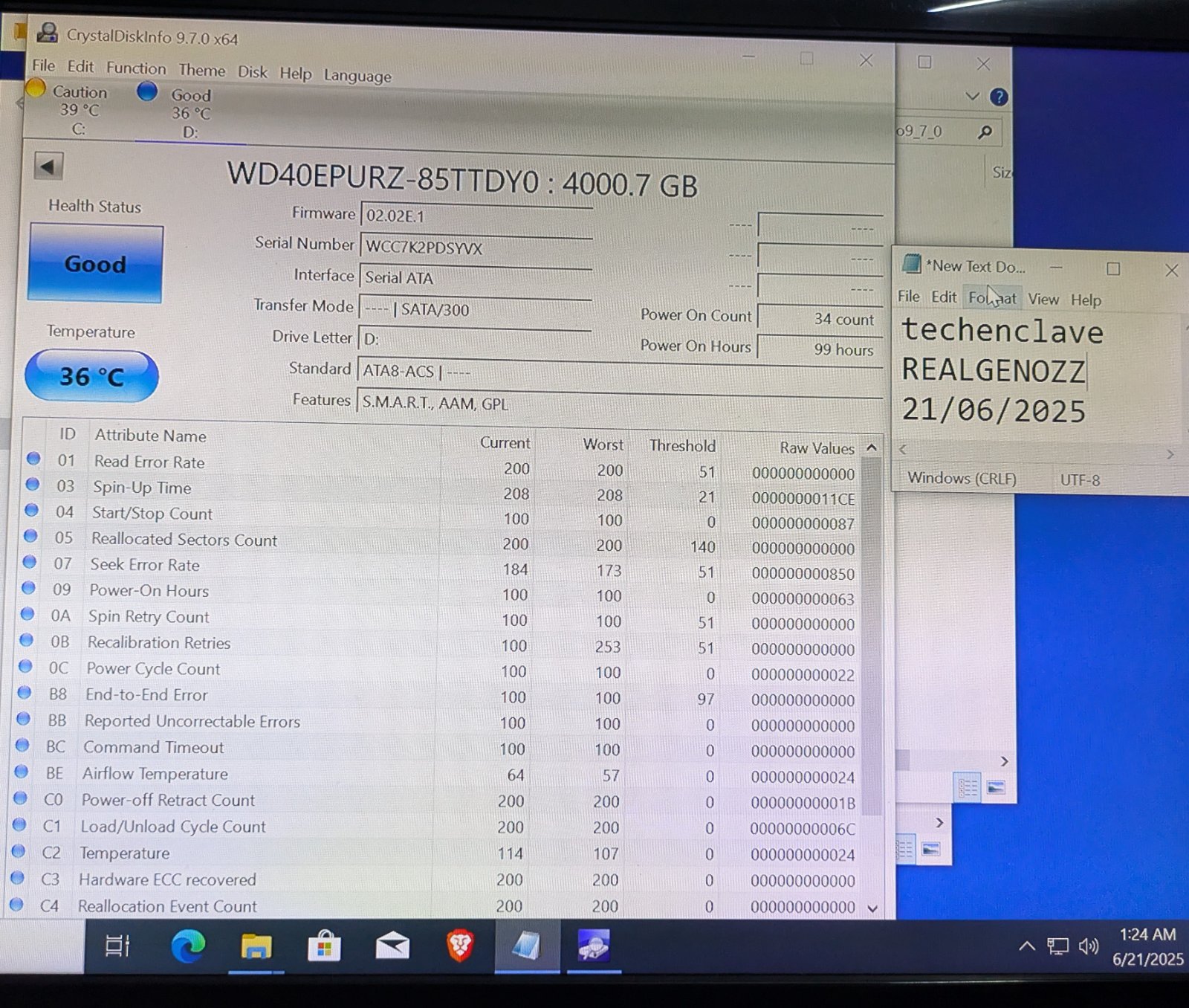
Task: Click the search magnifier in Explorer
Action: [985, 132]
